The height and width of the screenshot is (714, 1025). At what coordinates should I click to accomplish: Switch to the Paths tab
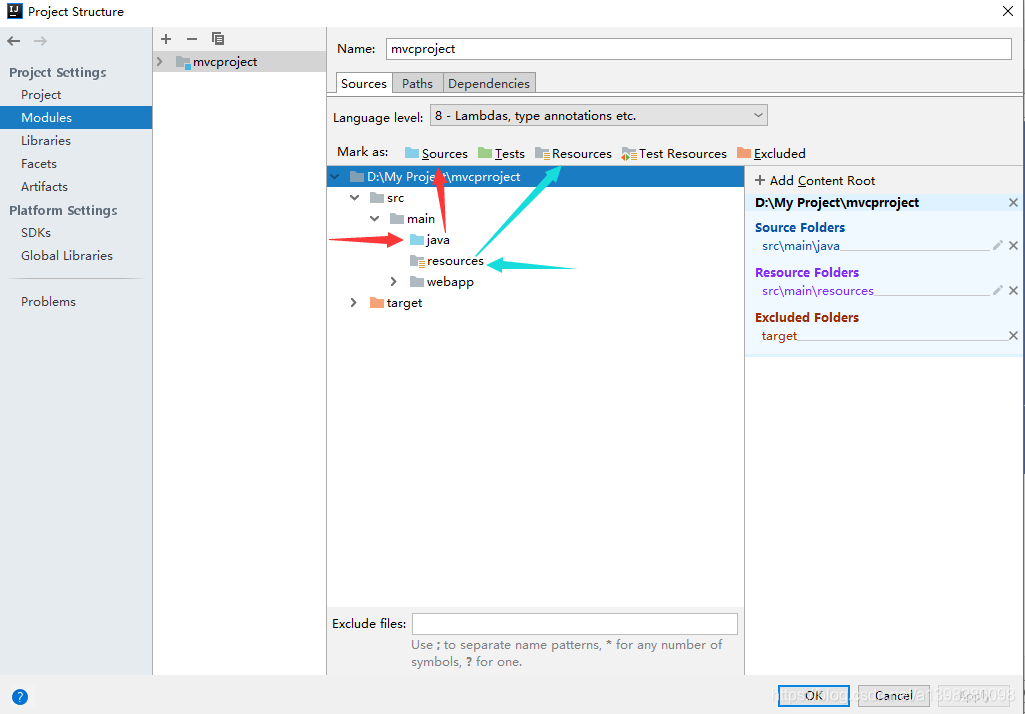[x=417, y=83]
